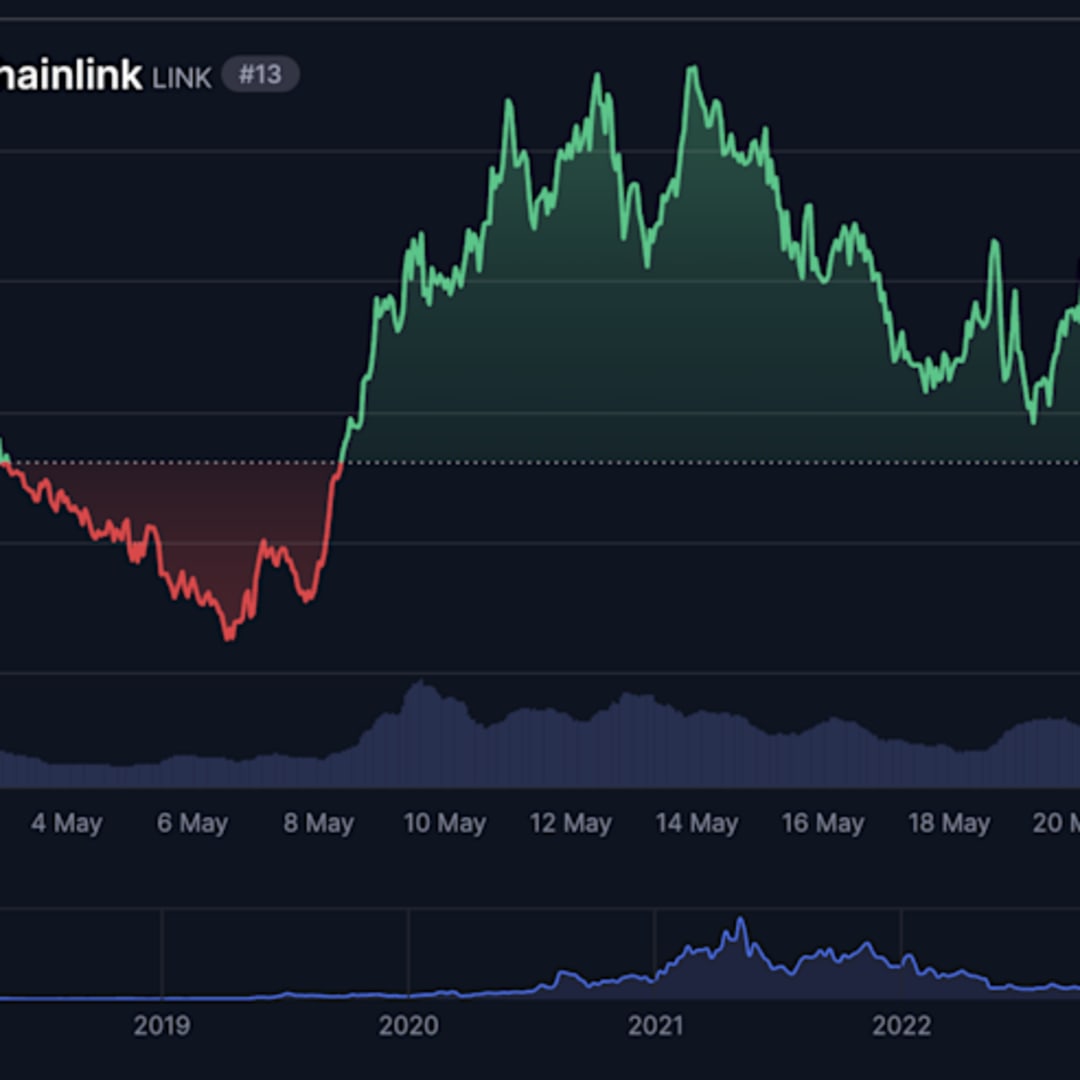Click the 12 May axis label
Viewport: 1080px width, 1080px height.
tap(572, 823)
